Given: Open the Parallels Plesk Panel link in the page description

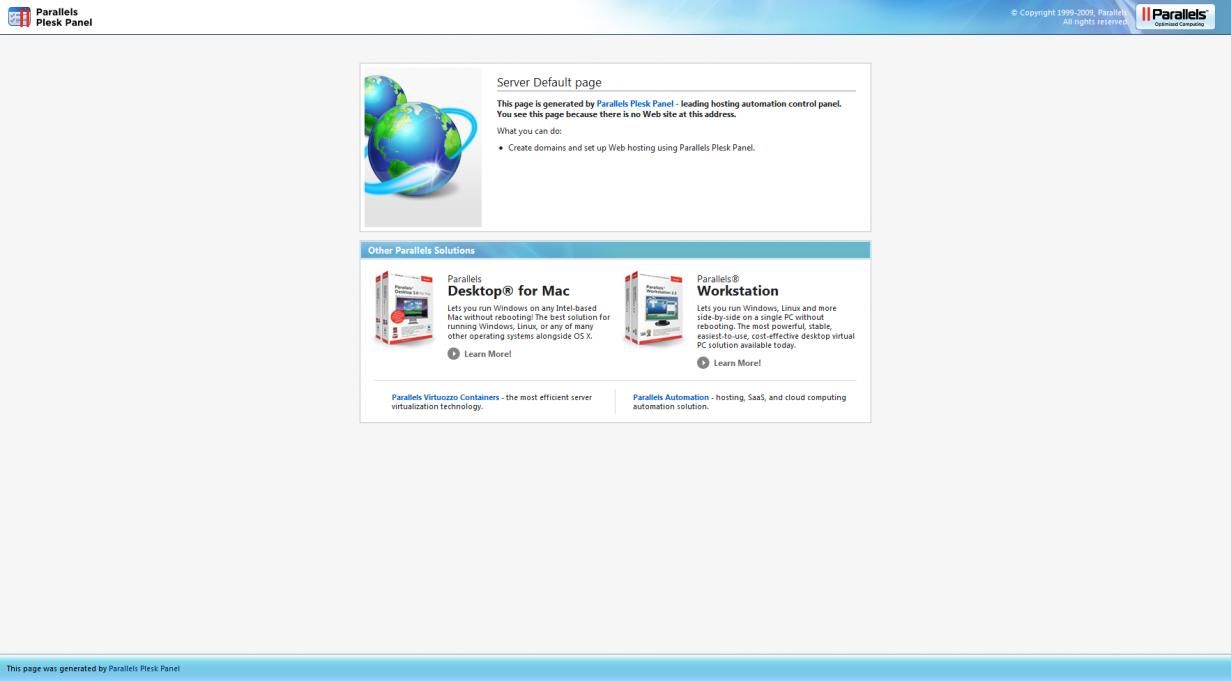Looking at the screenshot, I should click(635, 104).
